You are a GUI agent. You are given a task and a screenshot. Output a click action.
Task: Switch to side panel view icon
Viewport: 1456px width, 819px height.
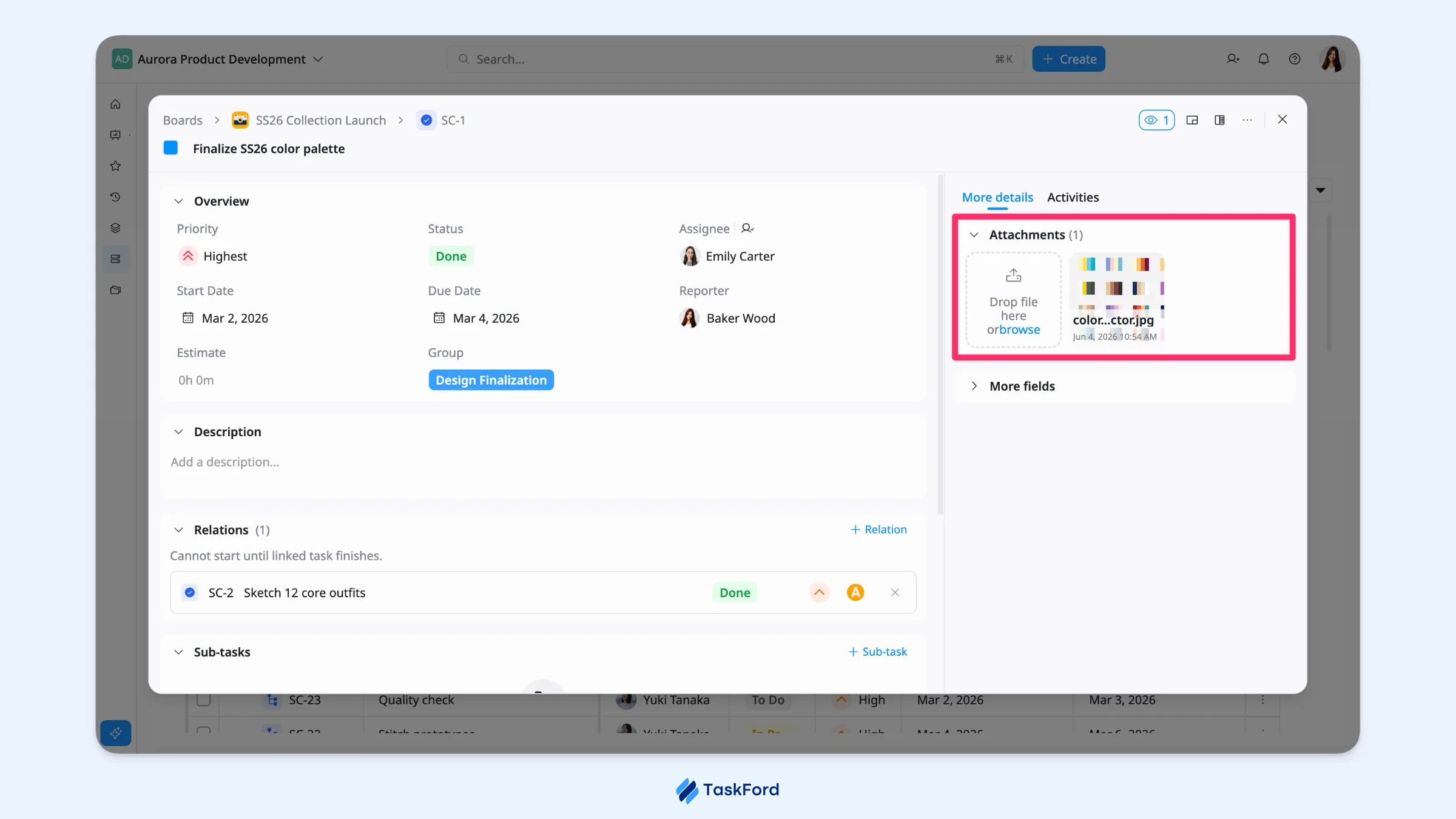click(1219, 120)
